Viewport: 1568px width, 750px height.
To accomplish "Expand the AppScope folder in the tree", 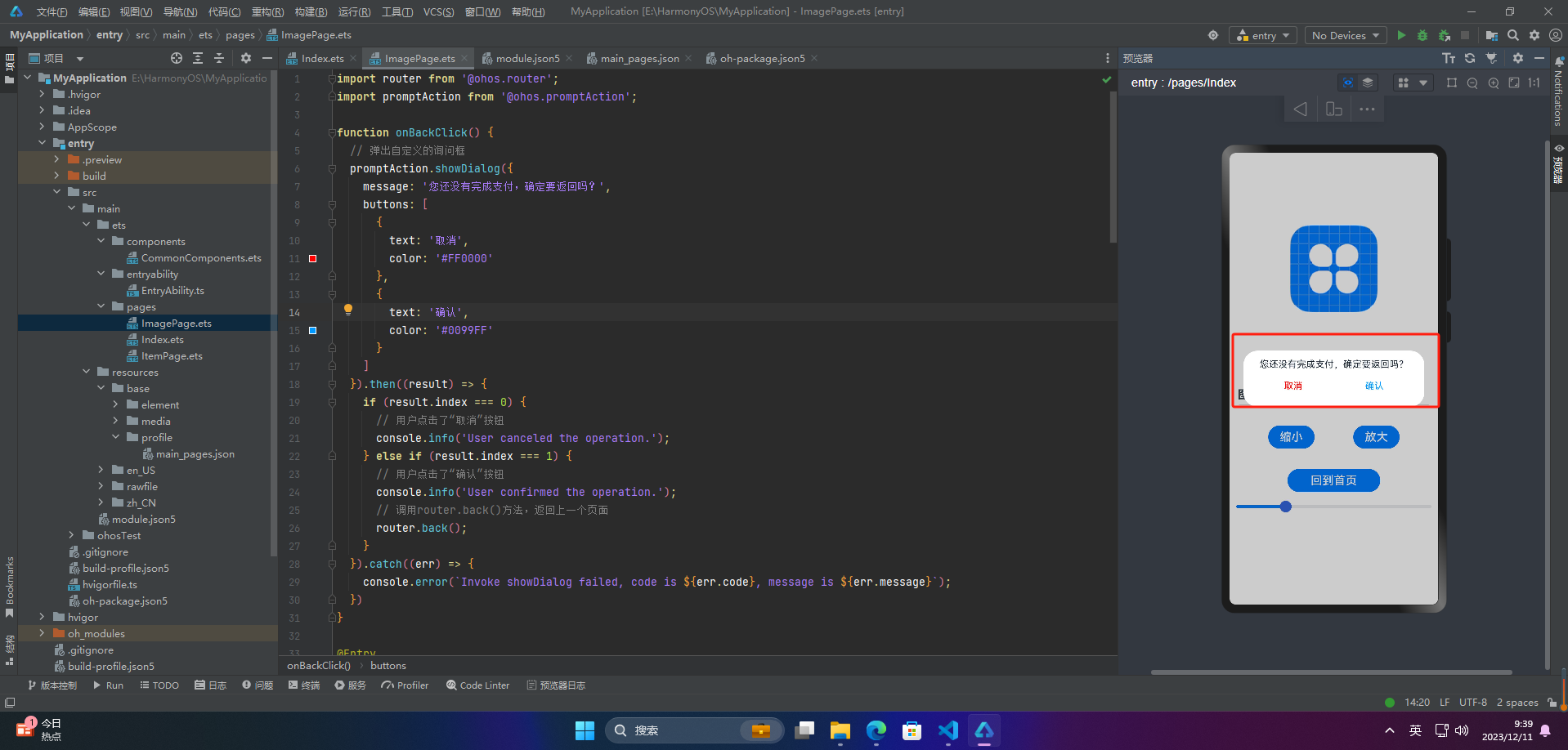I will (x=42, y=127).
